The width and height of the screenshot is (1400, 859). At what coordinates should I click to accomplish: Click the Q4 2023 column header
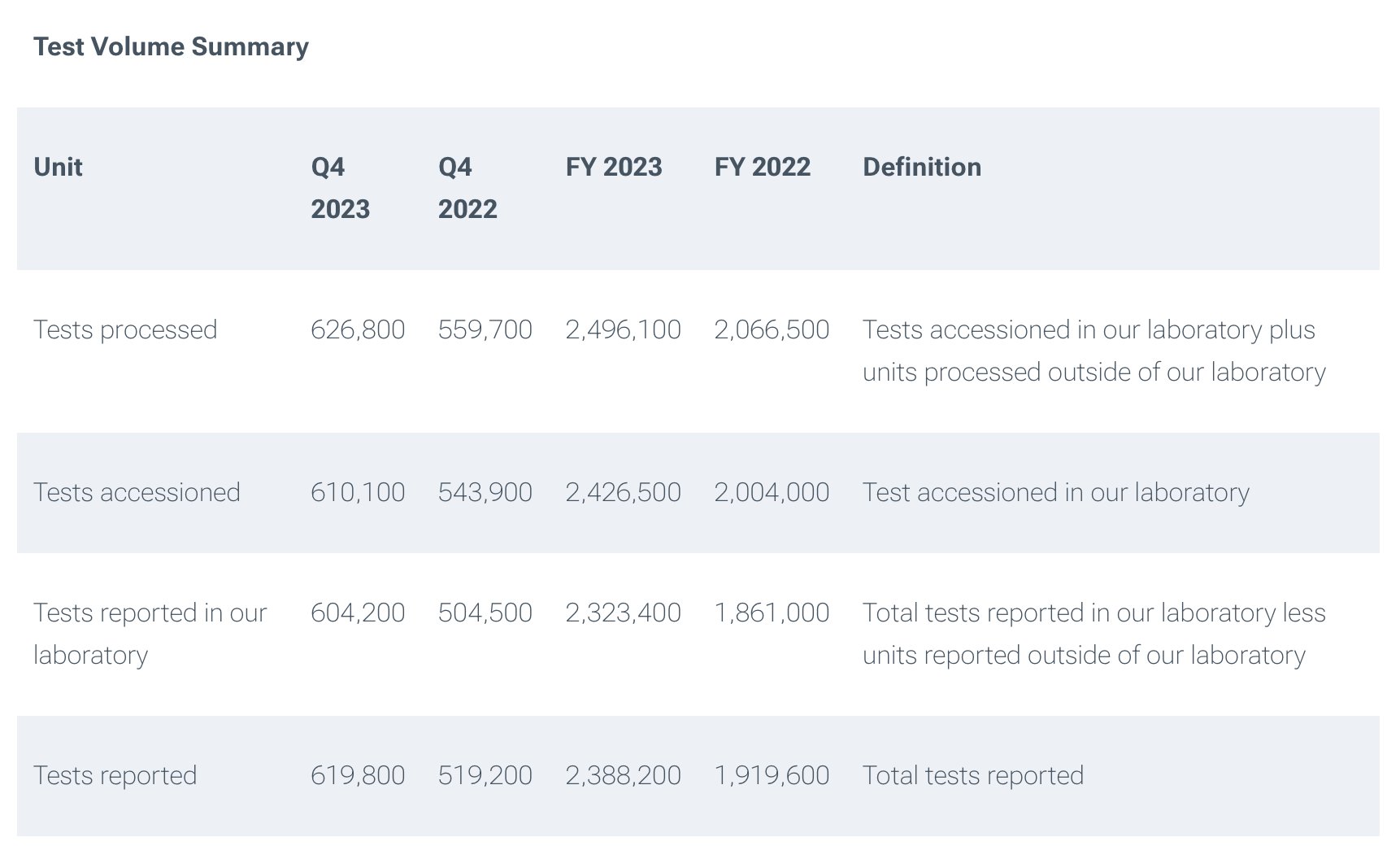(340, 188)
